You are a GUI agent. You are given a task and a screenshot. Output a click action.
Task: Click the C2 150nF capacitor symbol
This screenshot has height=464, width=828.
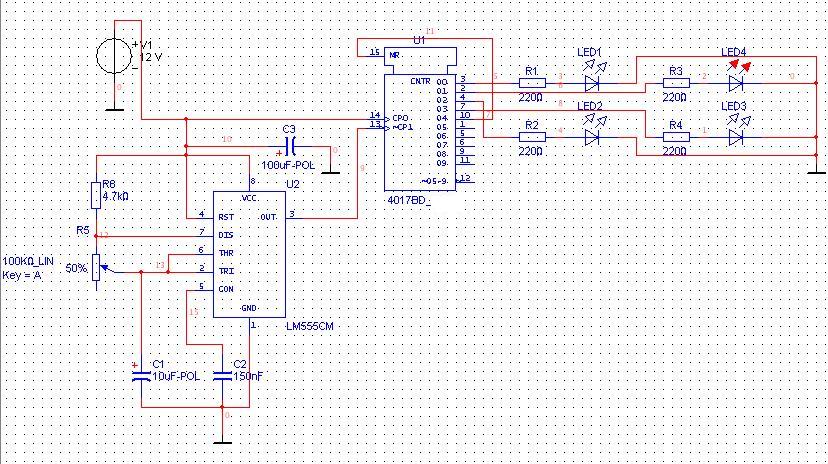(x=222, y=376)
